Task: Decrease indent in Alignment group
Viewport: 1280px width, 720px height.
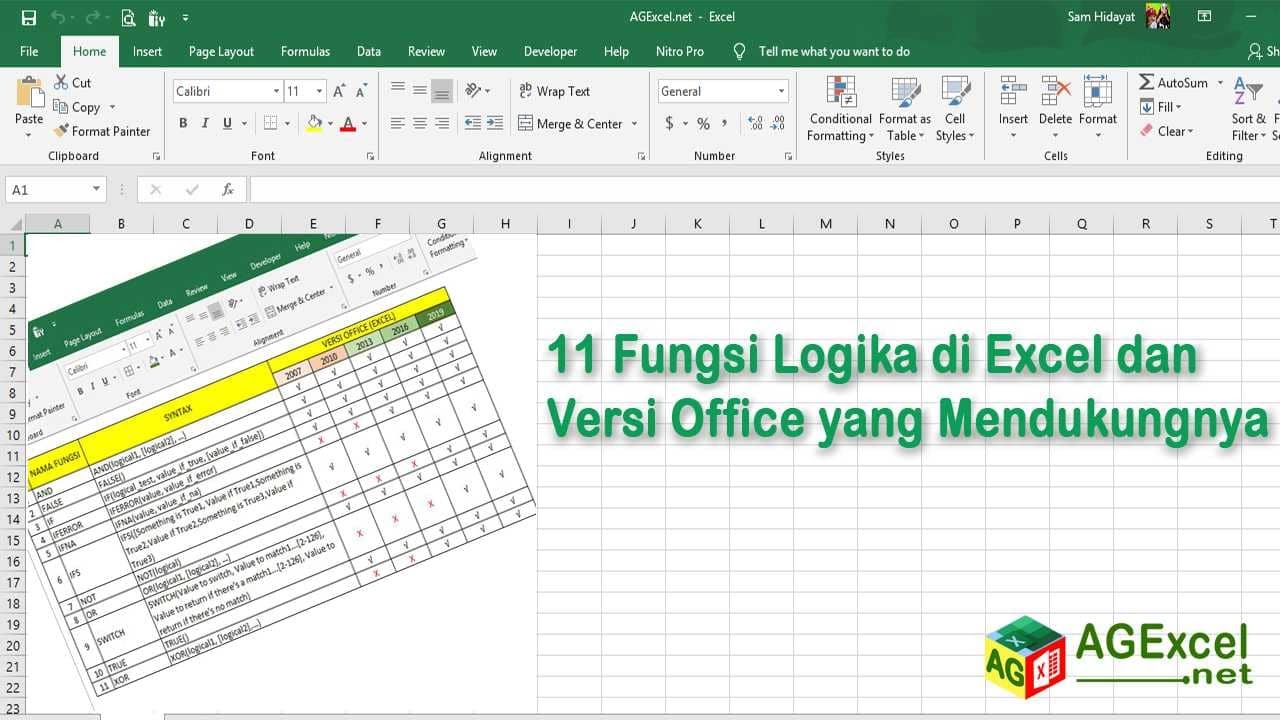Action: 471,123
